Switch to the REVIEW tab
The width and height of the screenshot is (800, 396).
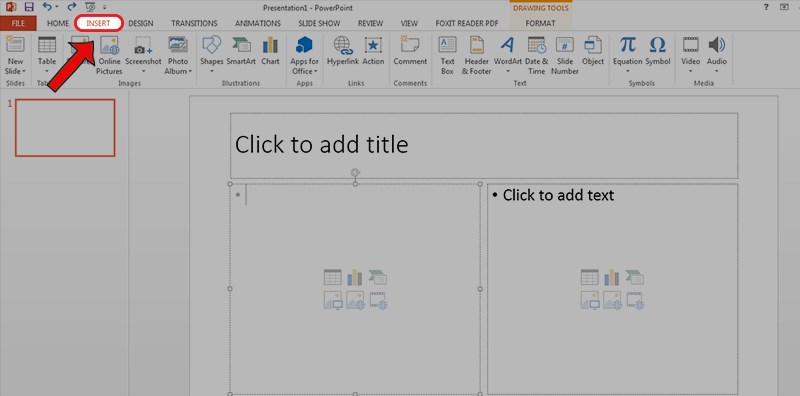[370, 23]
